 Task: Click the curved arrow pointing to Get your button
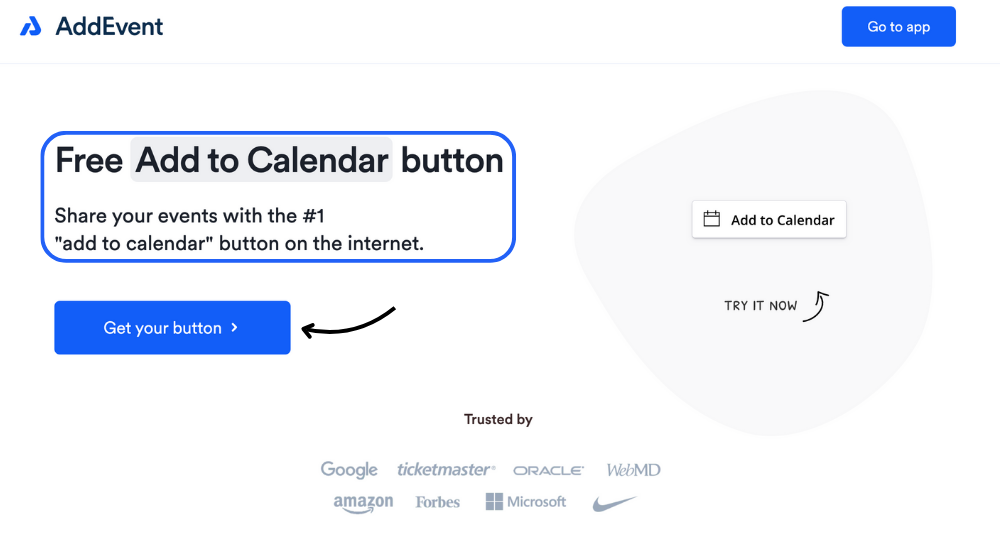click(x=348, y=322)
